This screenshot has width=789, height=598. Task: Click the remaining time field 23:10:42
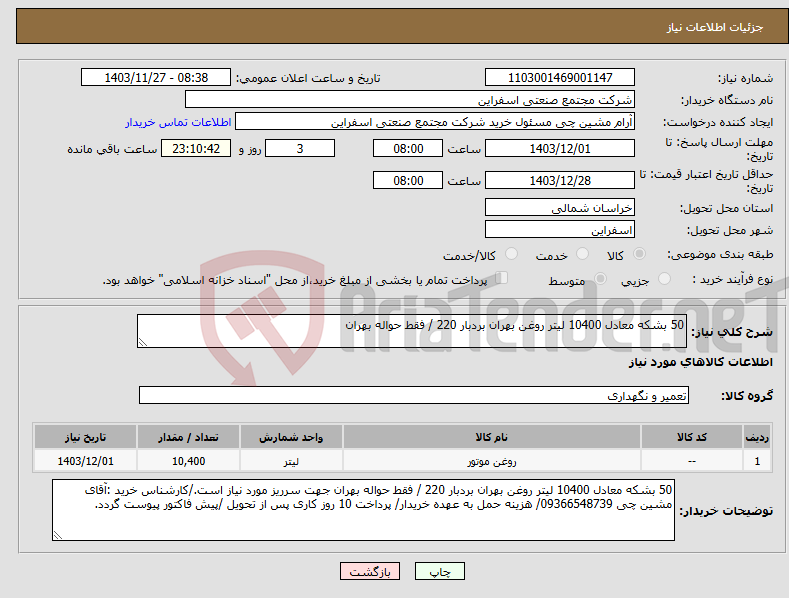tap(196, 148)
